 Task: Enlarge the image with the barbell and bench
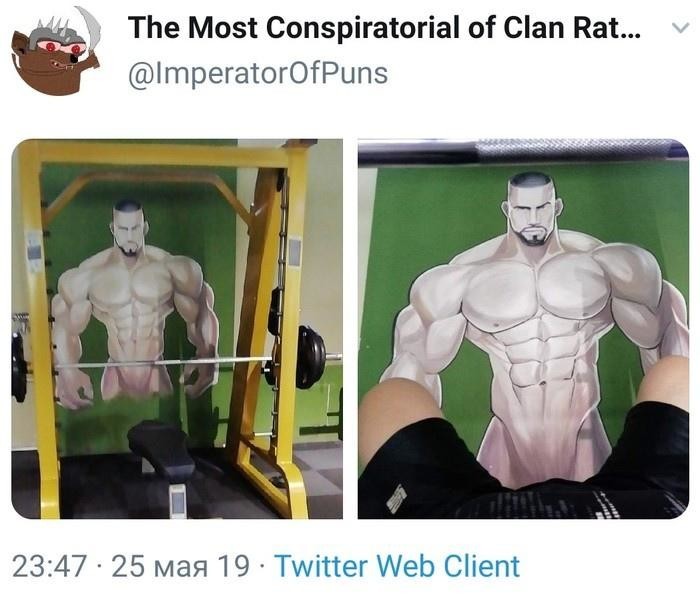(177, 329)
